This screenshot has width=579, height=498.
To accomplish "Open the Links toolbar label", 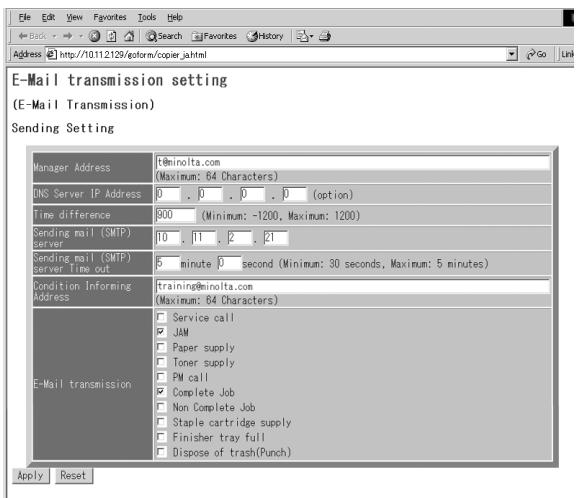I will click(x=568, y=55).
